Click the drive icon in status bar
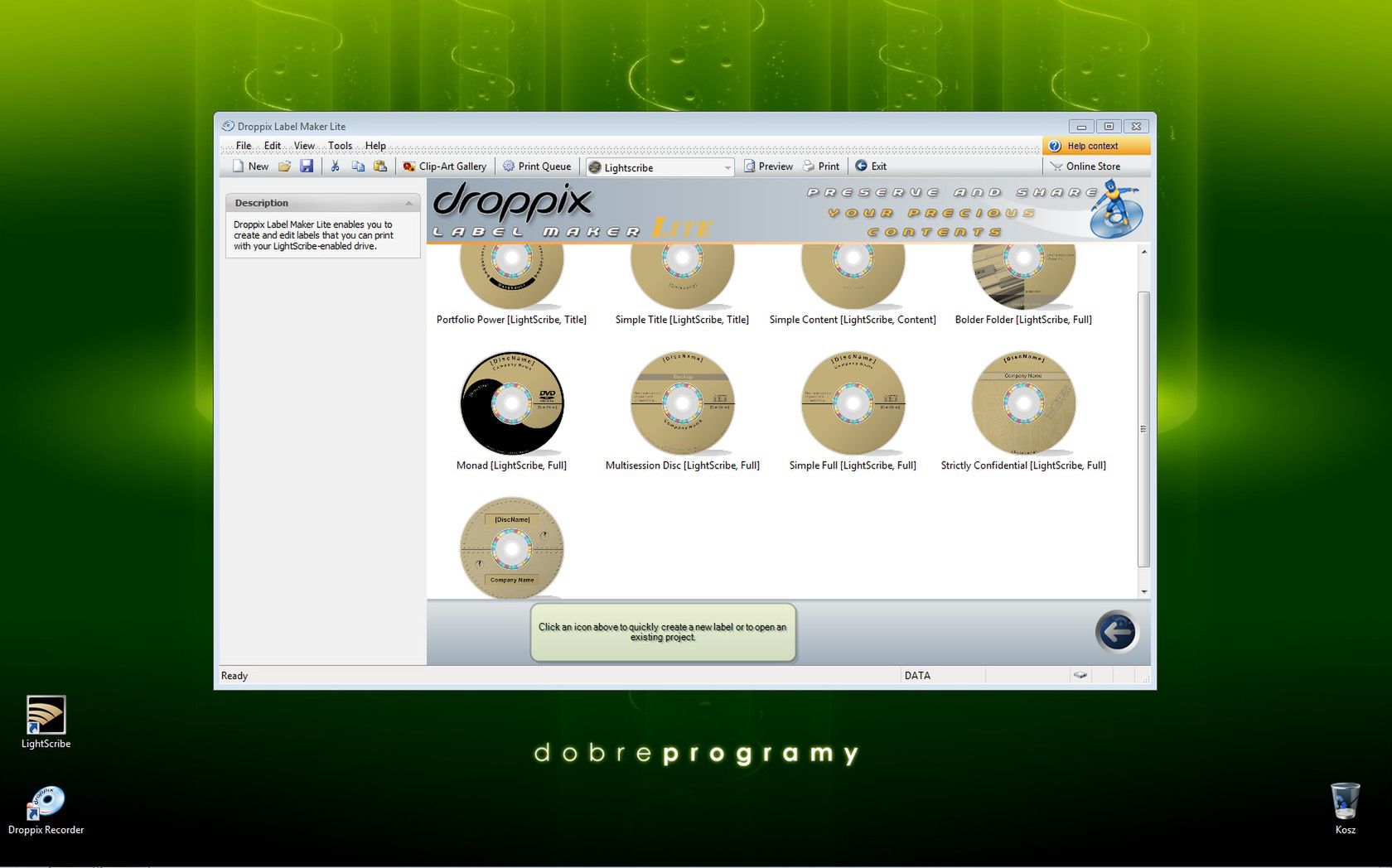1392x868 pixels. pos(1080,675)
